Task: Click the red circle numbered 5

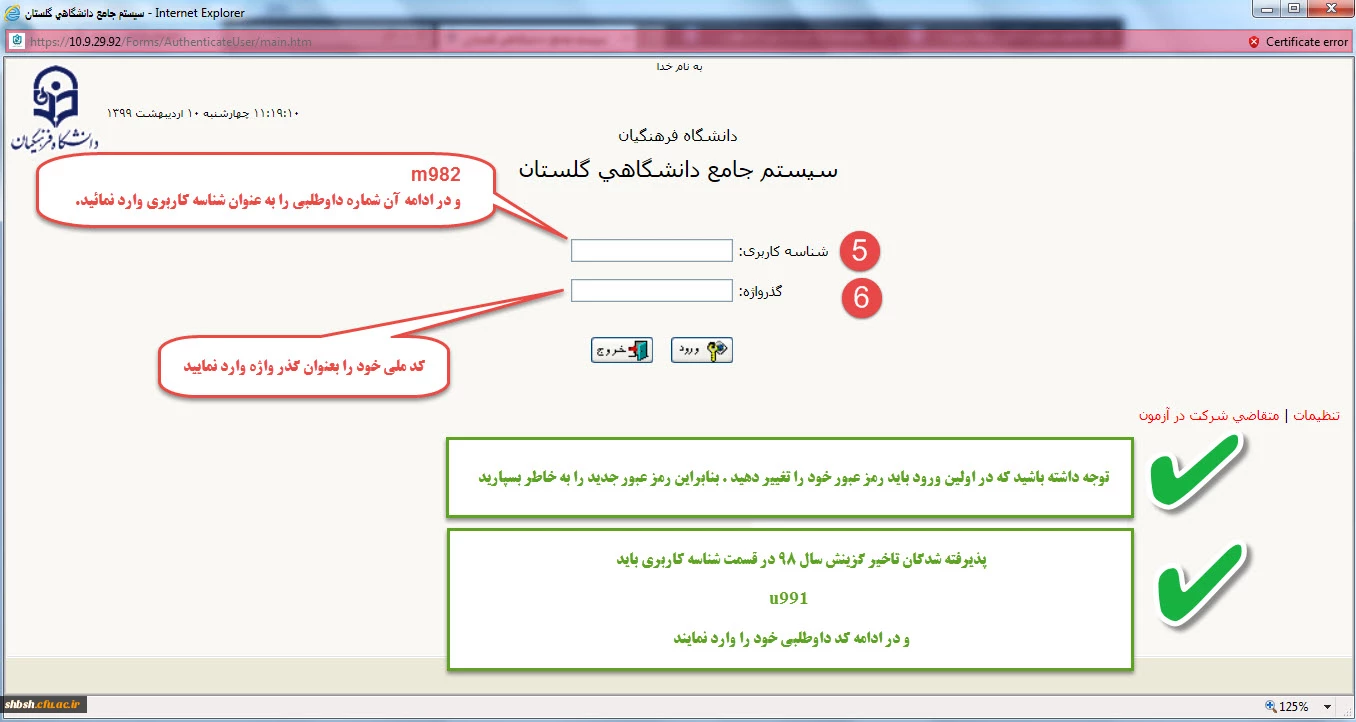Action: 859,252
